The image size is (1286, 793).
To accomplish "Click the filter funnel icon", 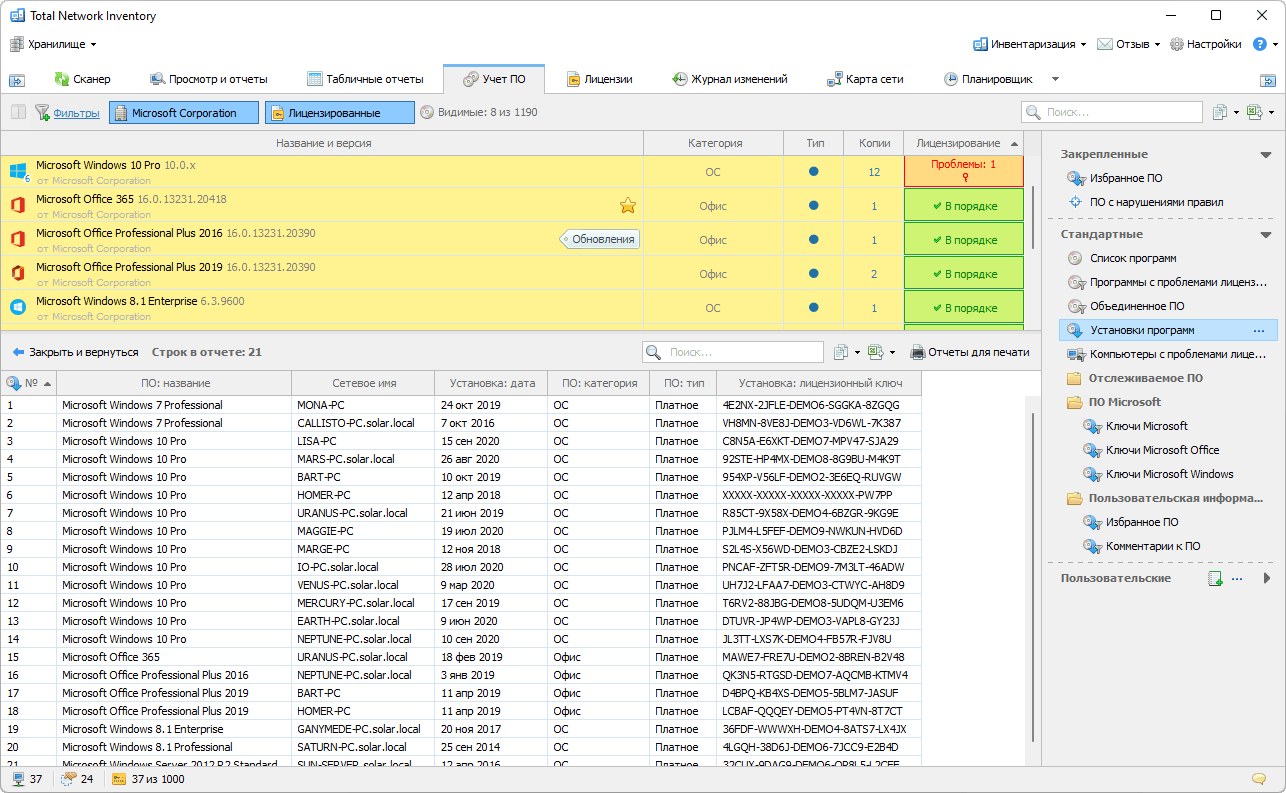I will pos(42,113).
